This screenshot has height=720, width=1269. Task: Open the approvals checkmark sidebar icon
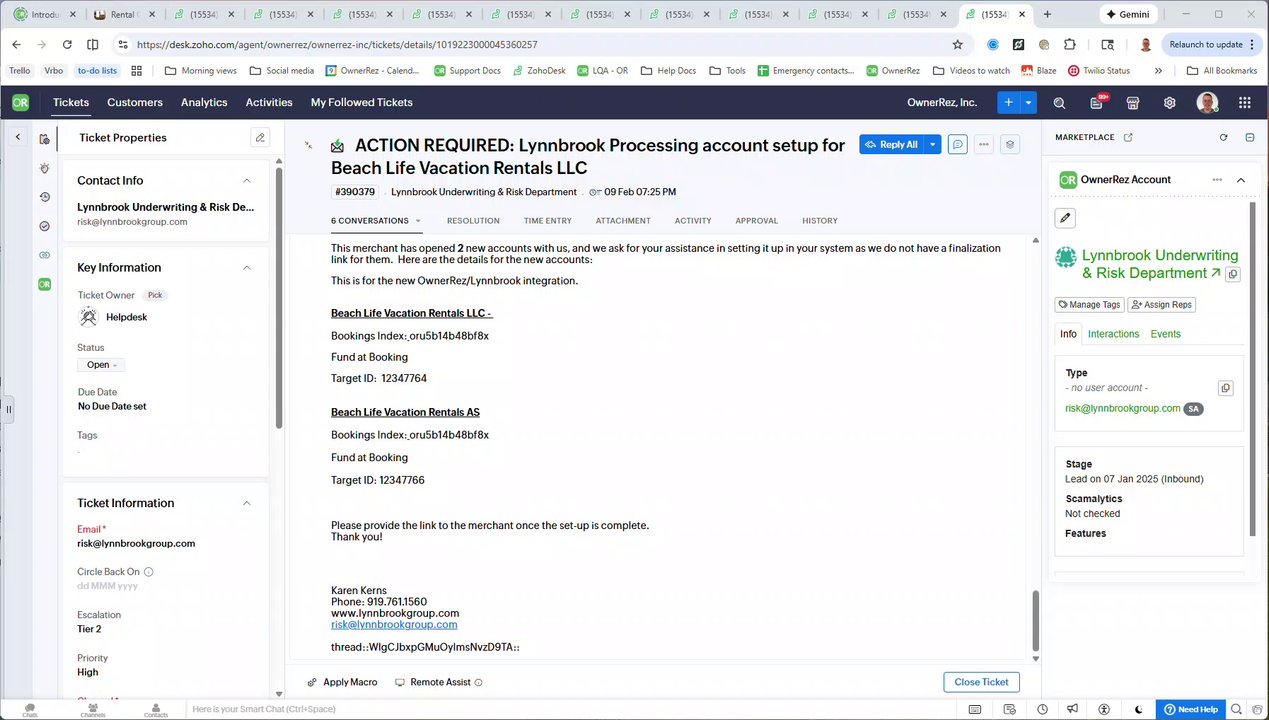(44, 226)
